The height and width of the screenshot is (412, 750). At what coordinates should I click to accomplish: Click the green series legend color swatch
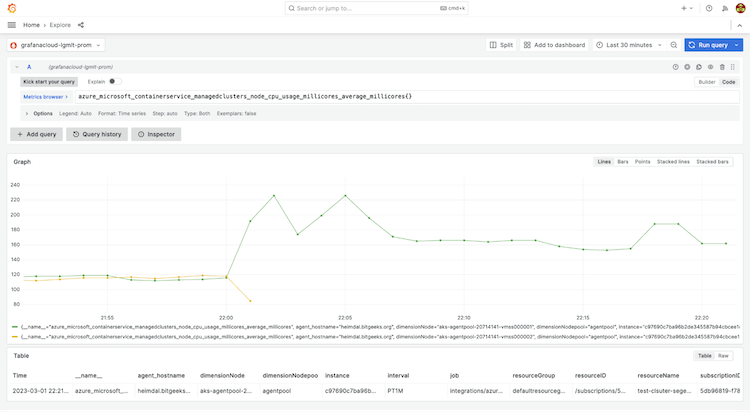[14, 326]
